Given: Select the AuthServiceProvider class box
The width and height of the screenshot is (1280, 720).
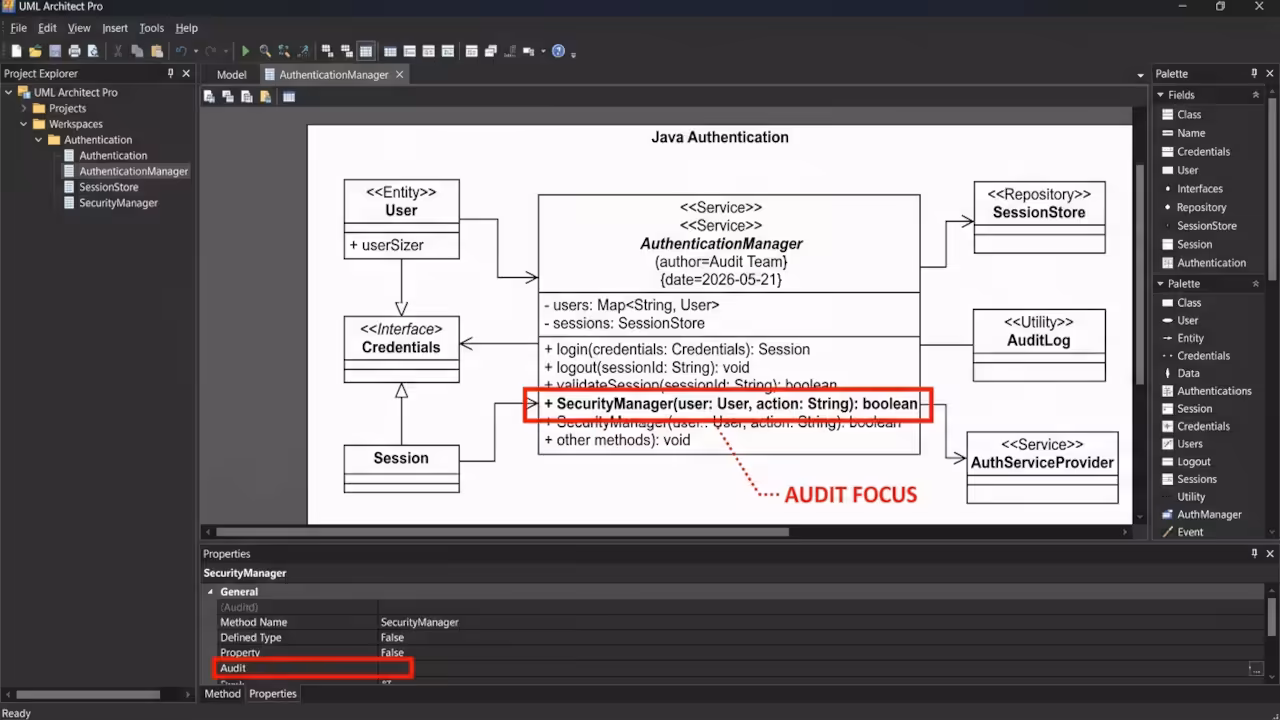Looking at the screenshot, I should [1042, 467].
